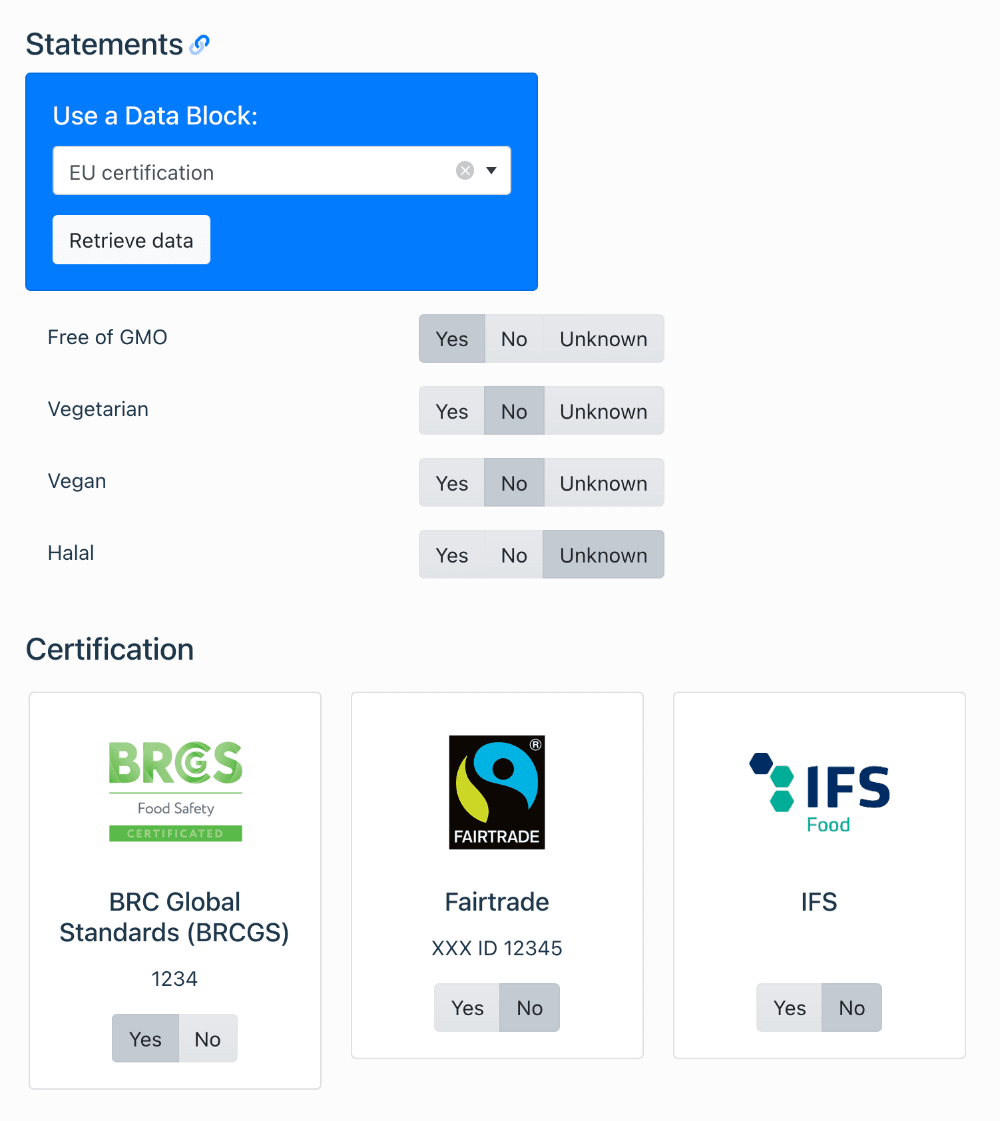
Task: Click the Certification section heading
Action: tap(110, 649)
